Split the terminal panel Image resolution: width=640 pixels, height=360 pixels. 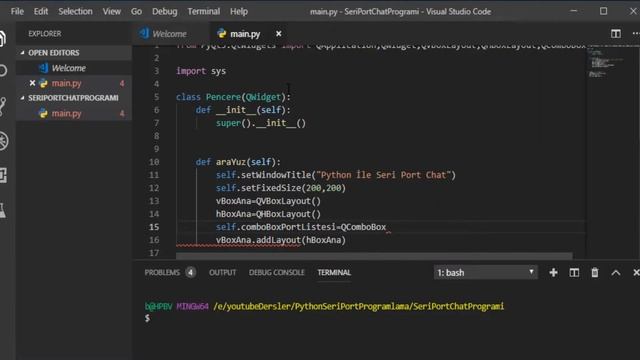574,272
